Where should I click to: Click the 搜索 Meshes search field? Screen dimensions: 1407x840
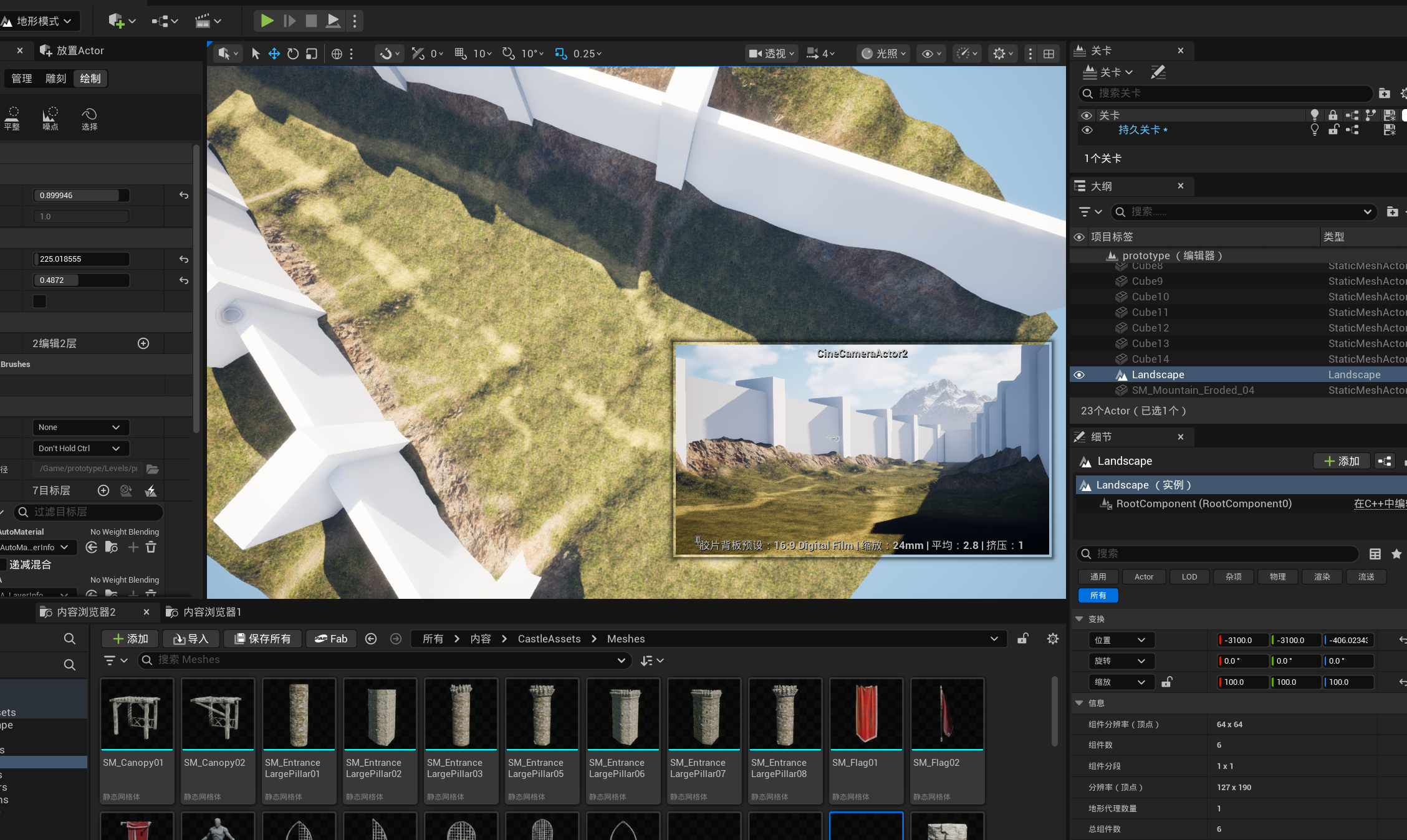pos(385,660)
